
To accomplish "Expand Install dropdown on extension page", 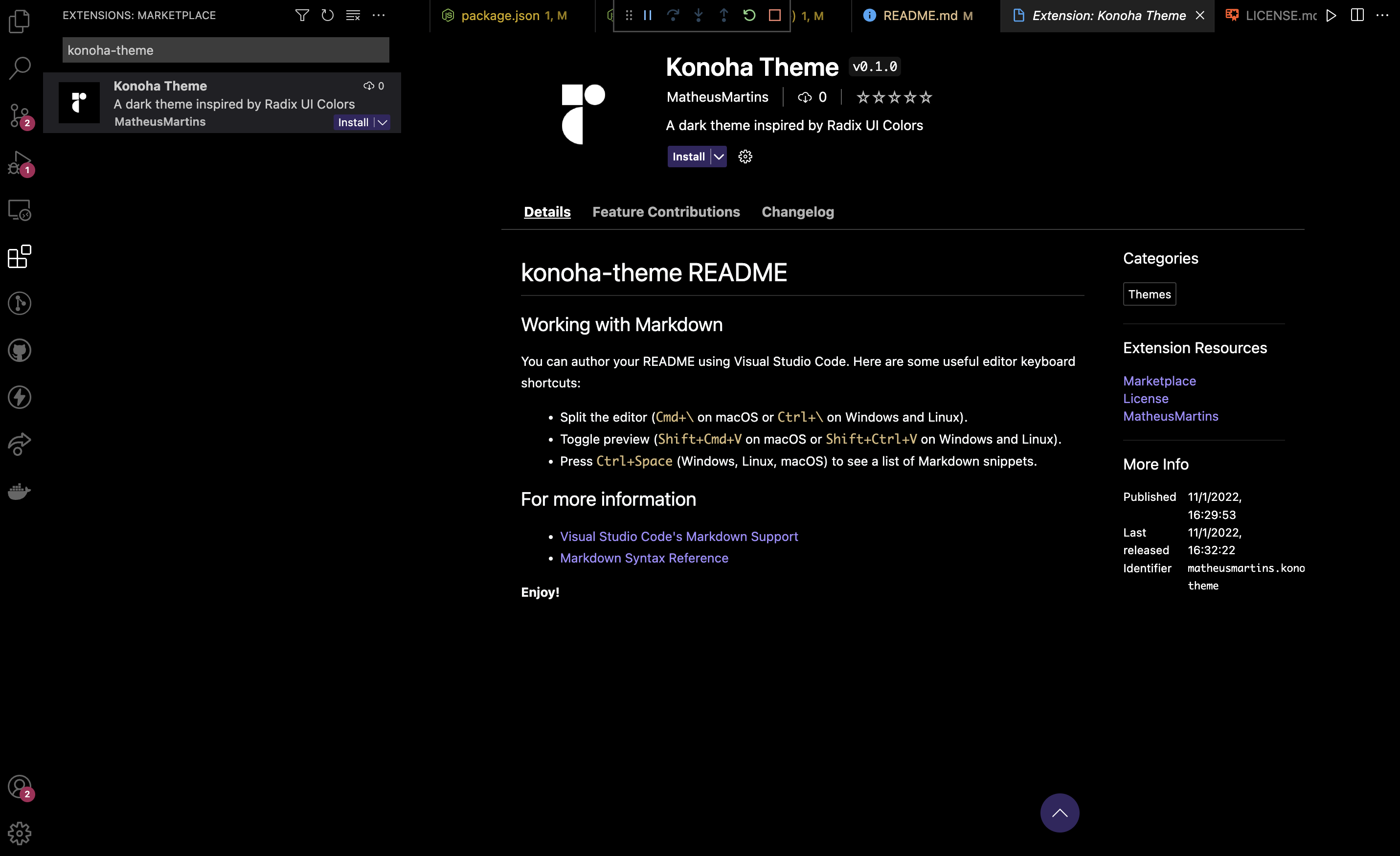I will click(719, 157).
